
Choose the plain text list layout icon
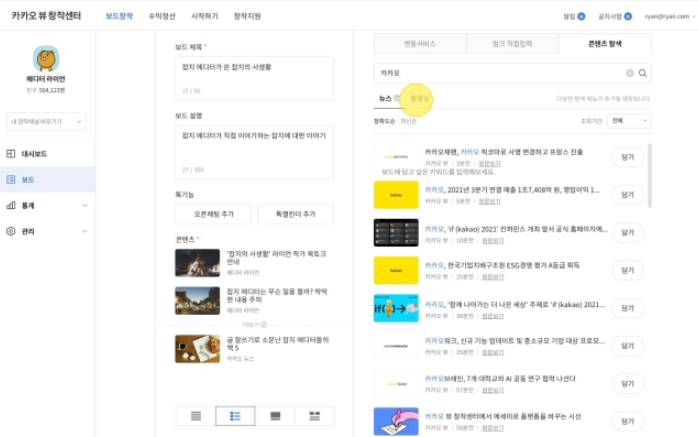pyautogui.click(x=196, y=416)
